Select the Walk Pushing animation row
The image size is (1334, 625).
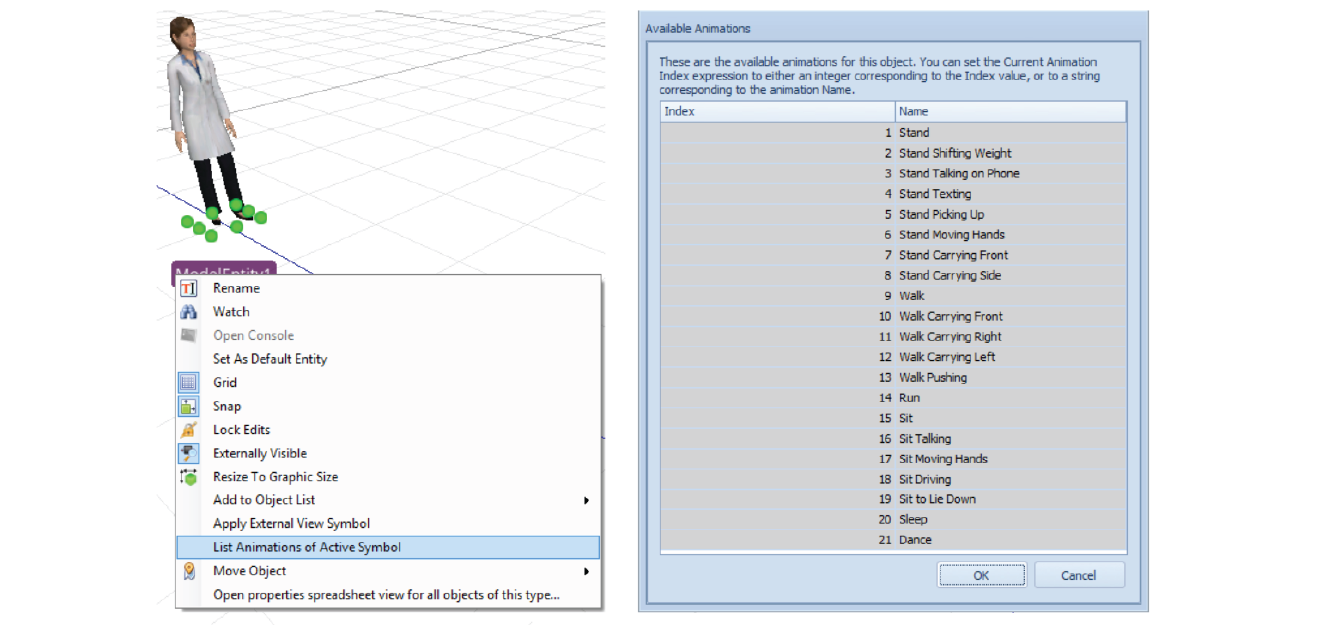[x=932, y=377]
